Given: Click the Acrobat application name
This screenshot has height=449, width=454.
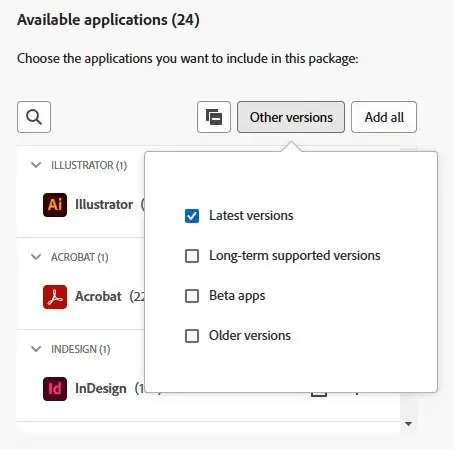Looking at the screenshot, I should [98, 296].
